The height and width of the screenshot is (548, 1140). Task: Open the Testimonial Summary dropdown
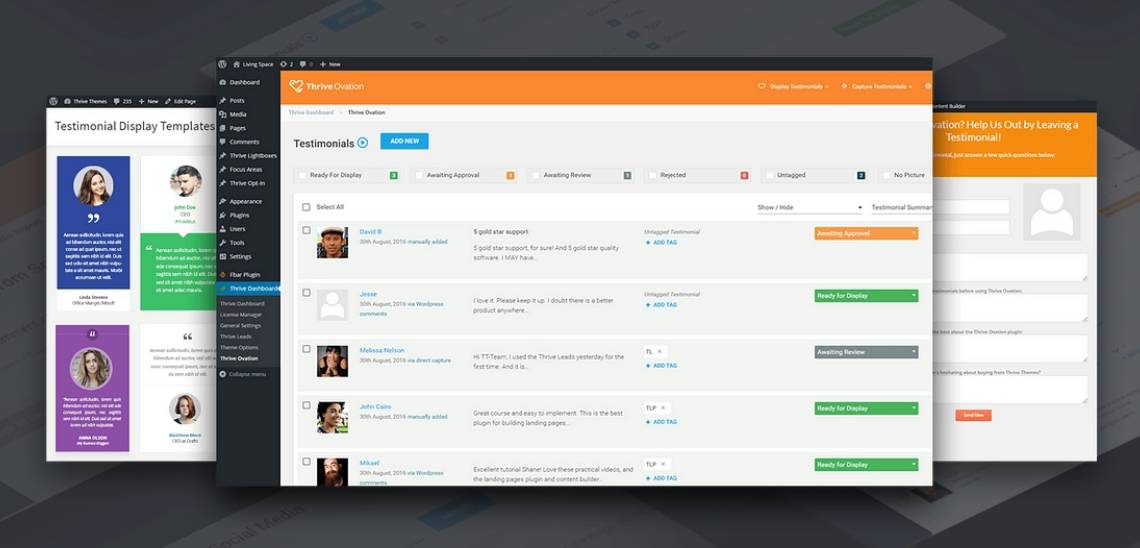[902, 208]
